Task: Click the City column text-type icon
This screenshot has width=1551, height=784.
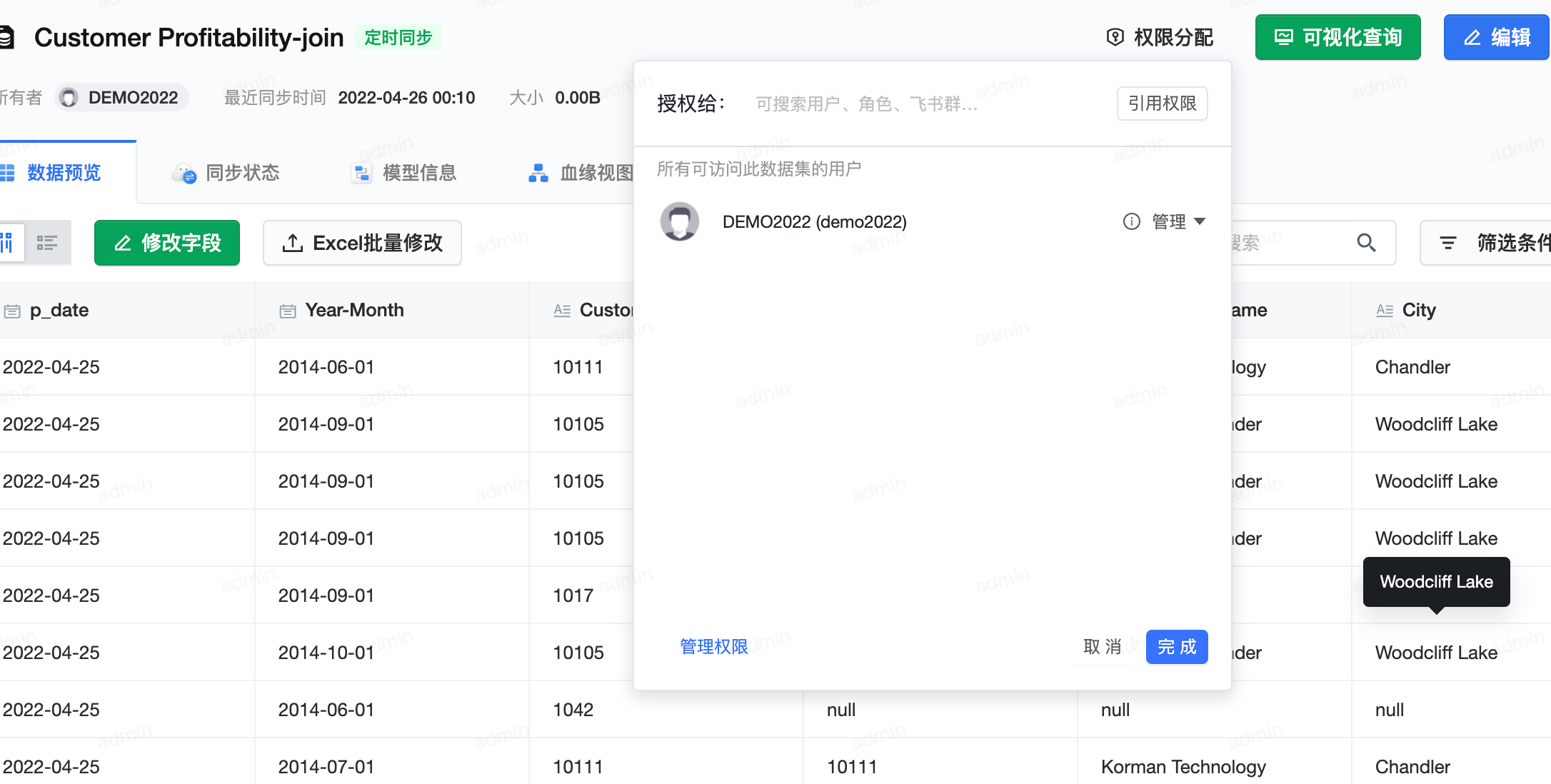Action: pos(1384,310)
